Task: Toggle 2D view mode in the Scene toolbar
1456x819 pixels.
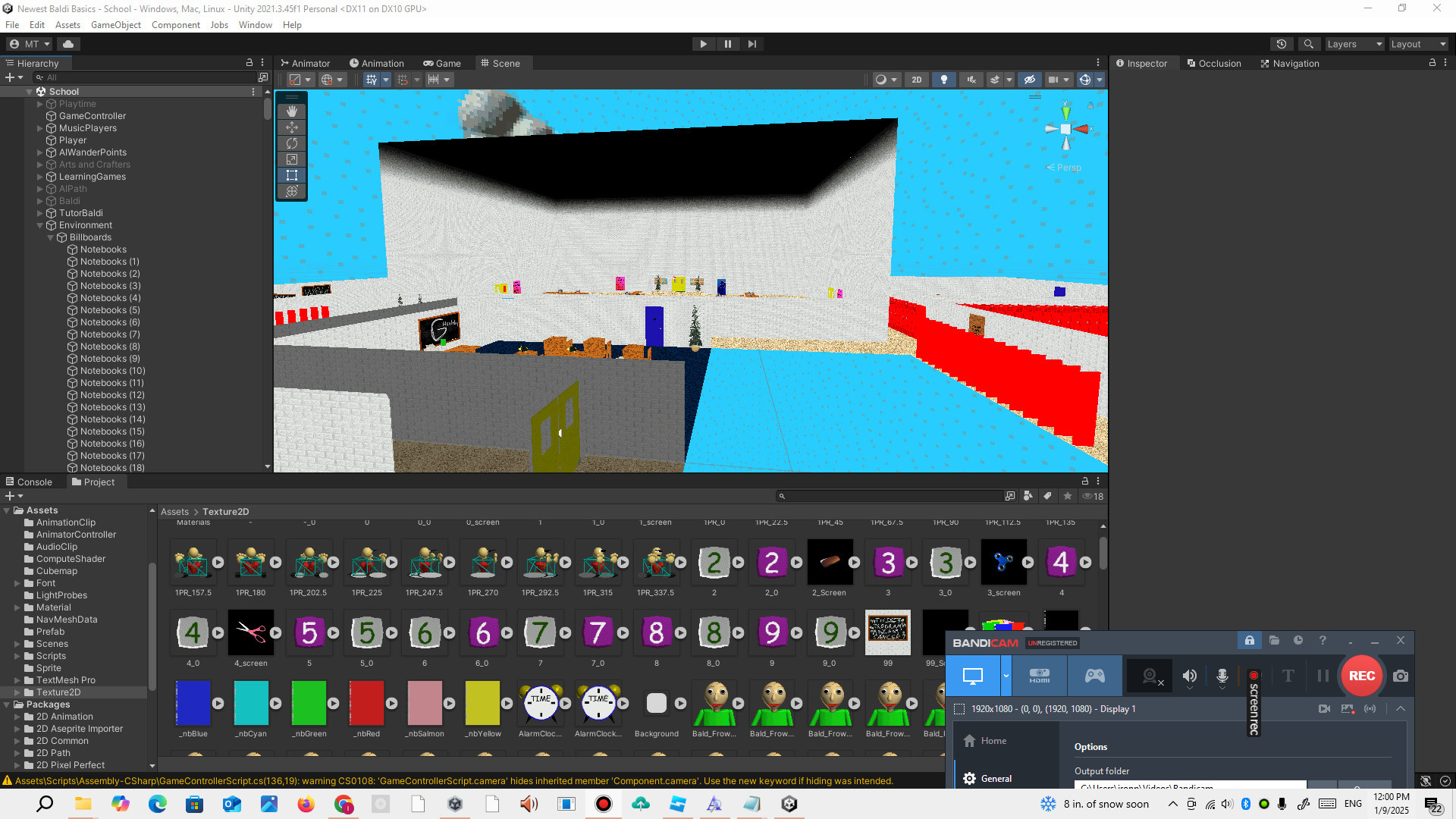Action: [x=916, y=79]
